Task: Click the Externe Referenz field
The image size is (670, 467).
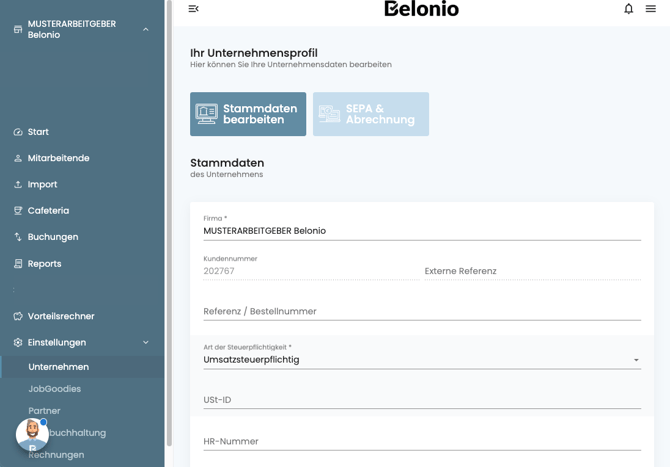Action: 532,271
